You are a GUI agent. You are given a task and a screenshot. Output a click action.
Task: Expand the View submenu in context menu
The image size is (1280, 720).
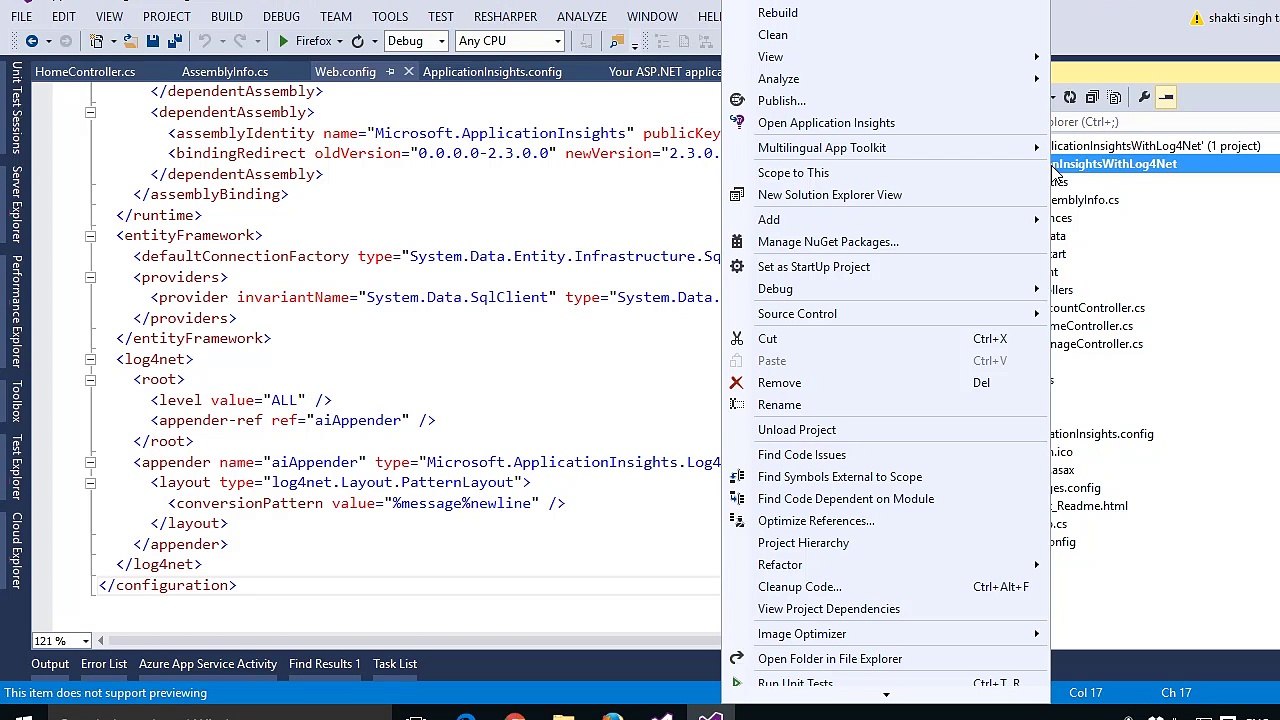(x=886, y=57)
